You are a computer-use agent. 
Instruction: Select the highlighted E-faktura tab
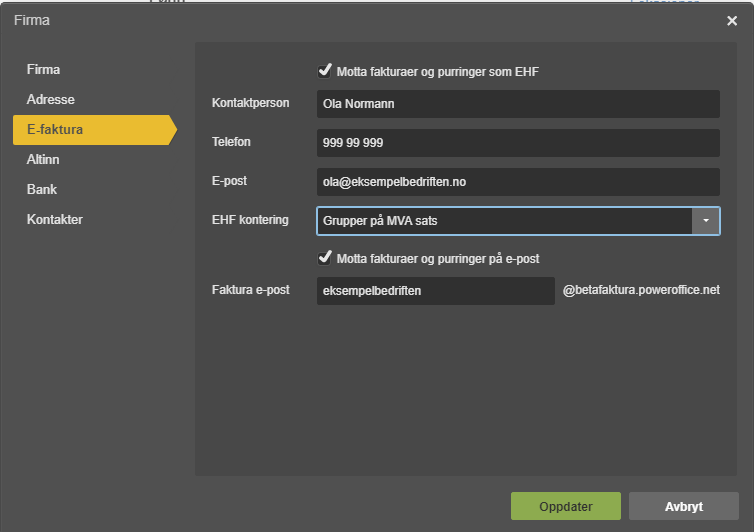[55, 130]
